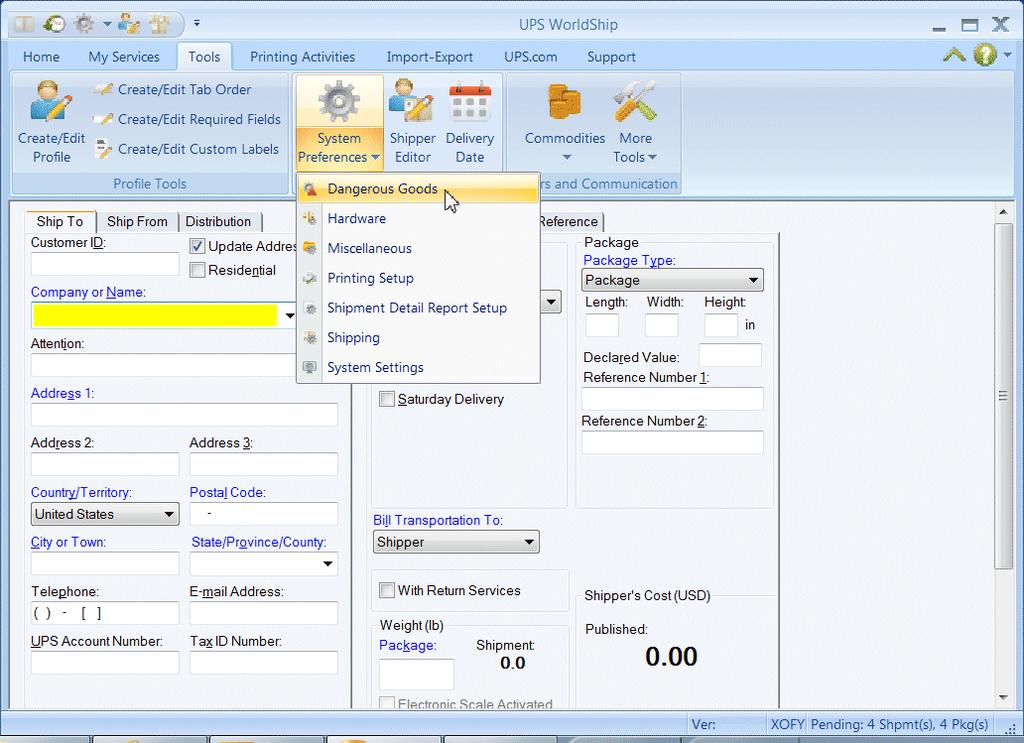This screenshot has width=1024, height=743.
Task: Click the person with pencil quick access icon
Action: point(129,24)
